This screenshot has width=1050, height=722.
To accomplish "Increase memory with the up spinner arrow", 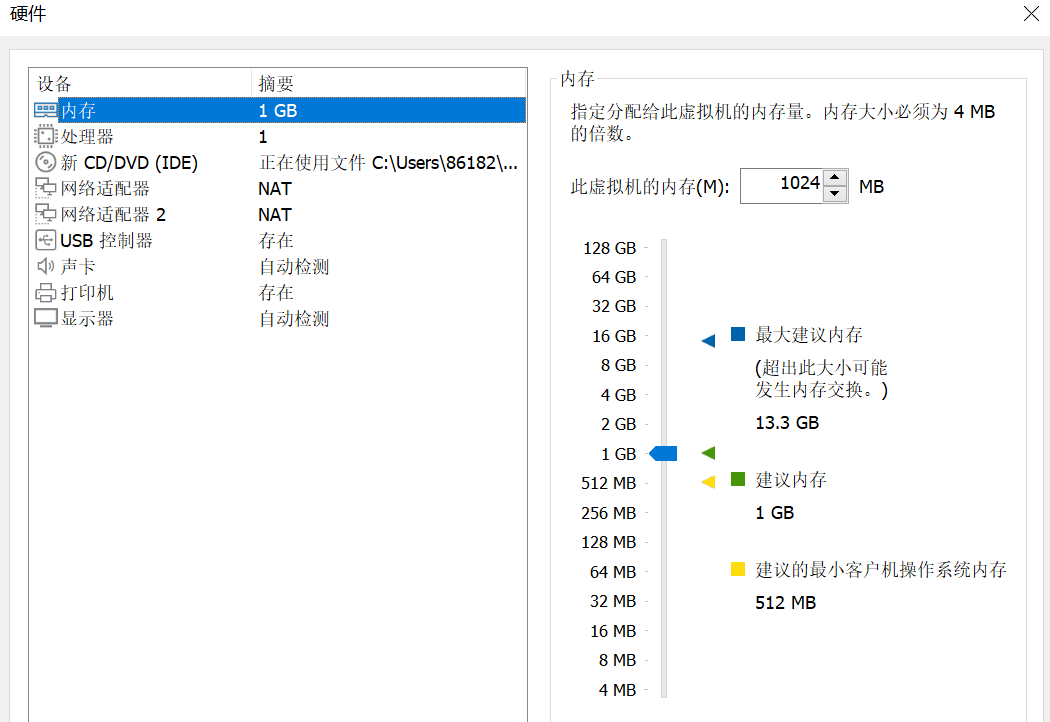I will (836, 178).
